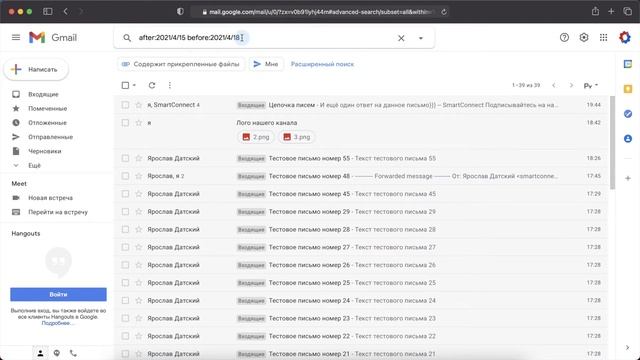Hide side panel chevron at bottom right
Viewport: 640px width, 360px height.
(627, 348)
